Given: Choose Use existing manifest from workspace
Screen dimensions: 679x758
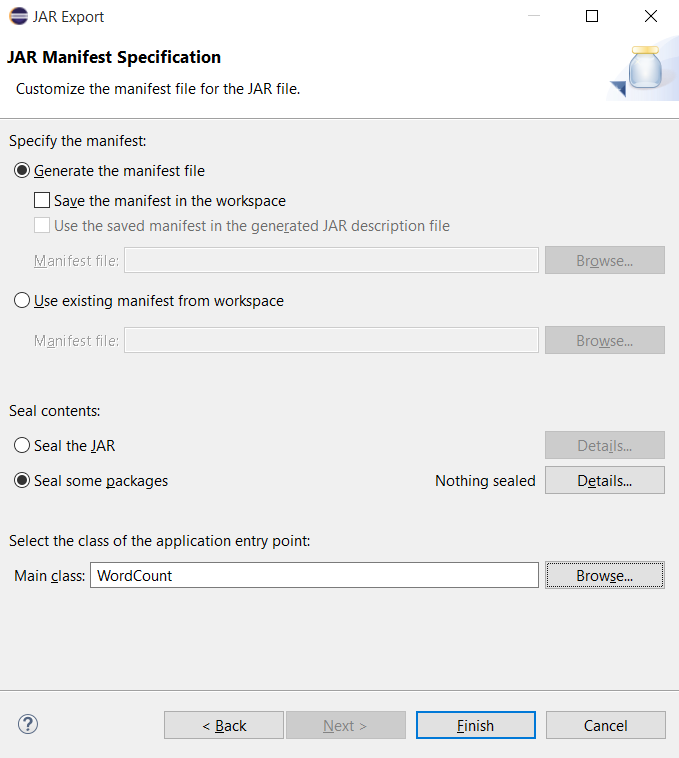Looking at the screenshot, I should (x=22, y=301).
